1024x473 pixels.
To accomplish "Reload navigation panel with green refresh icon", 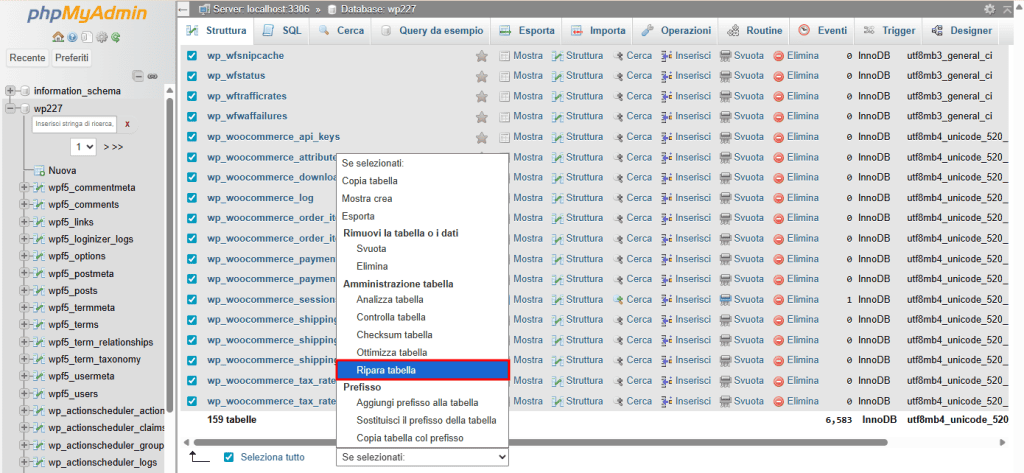I will (116, 37).
